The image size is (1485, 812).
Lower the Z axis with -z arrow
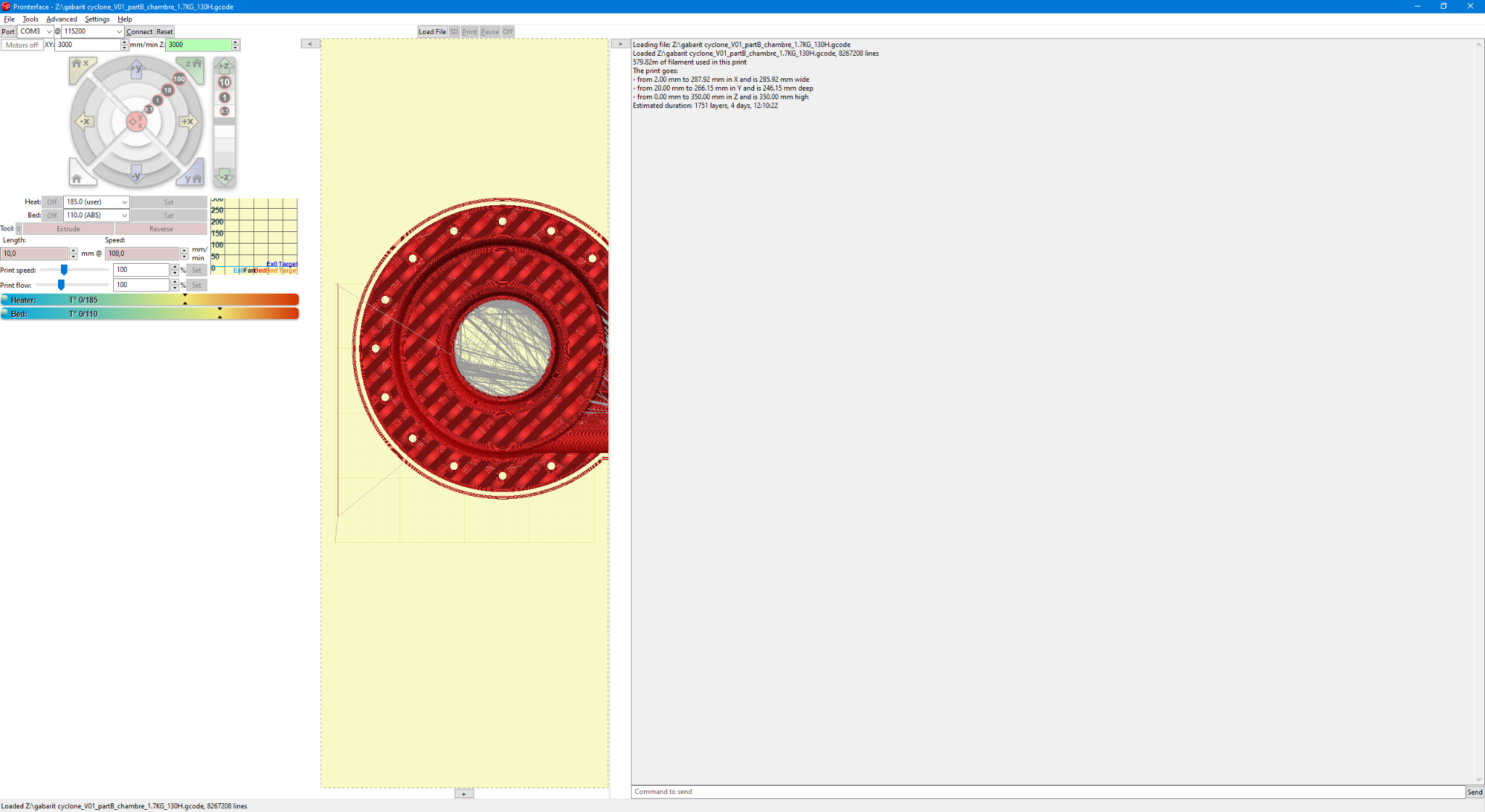(225, 176)
